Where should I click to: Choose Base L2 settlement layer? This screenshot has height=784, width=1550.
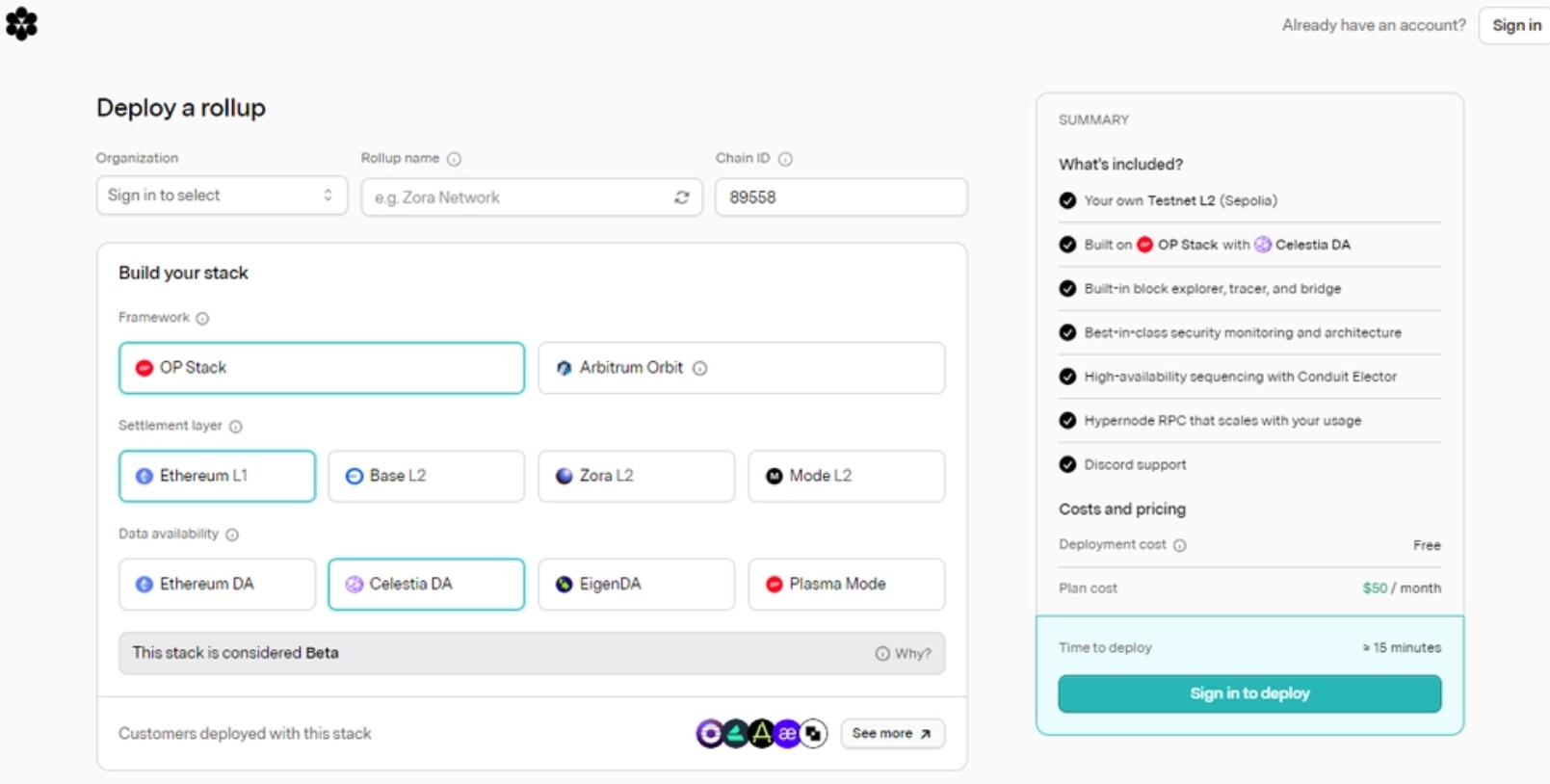[x=427, y=476]
